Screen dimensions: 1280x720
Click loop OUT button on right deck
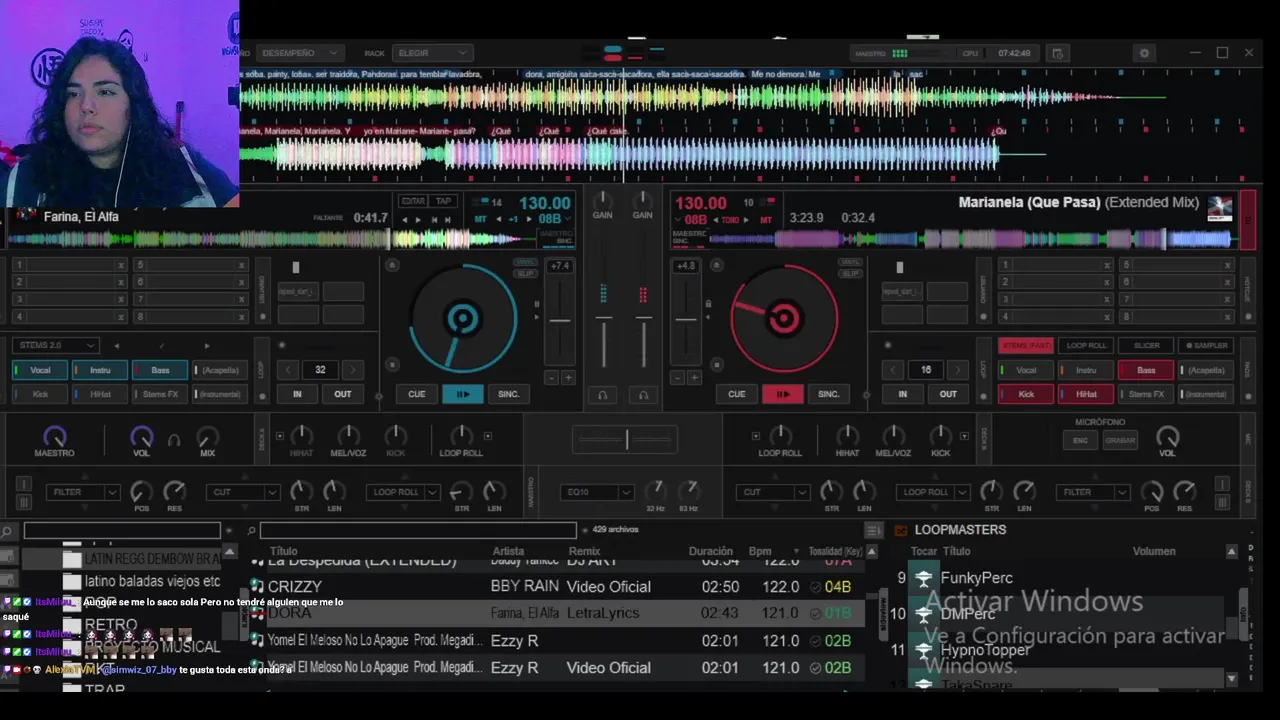click(x=948, y=394)
